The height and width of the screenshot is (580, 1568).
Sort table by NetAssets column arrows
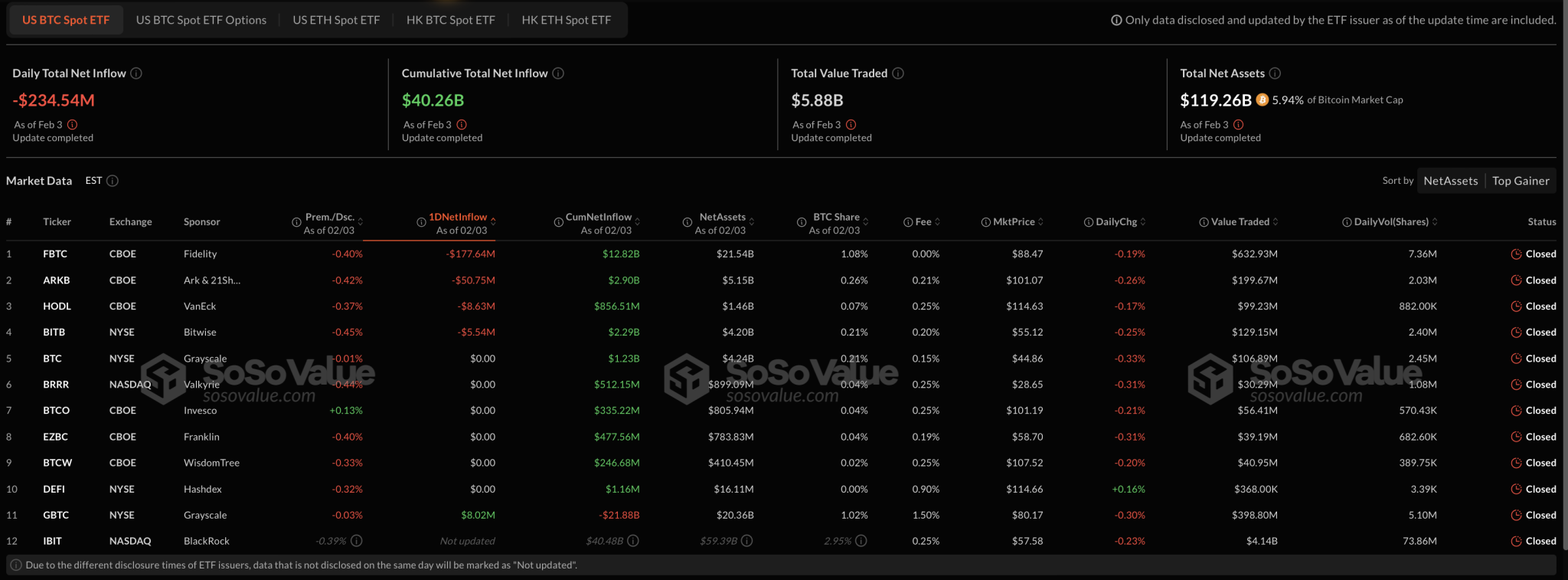tap(752, 222)
